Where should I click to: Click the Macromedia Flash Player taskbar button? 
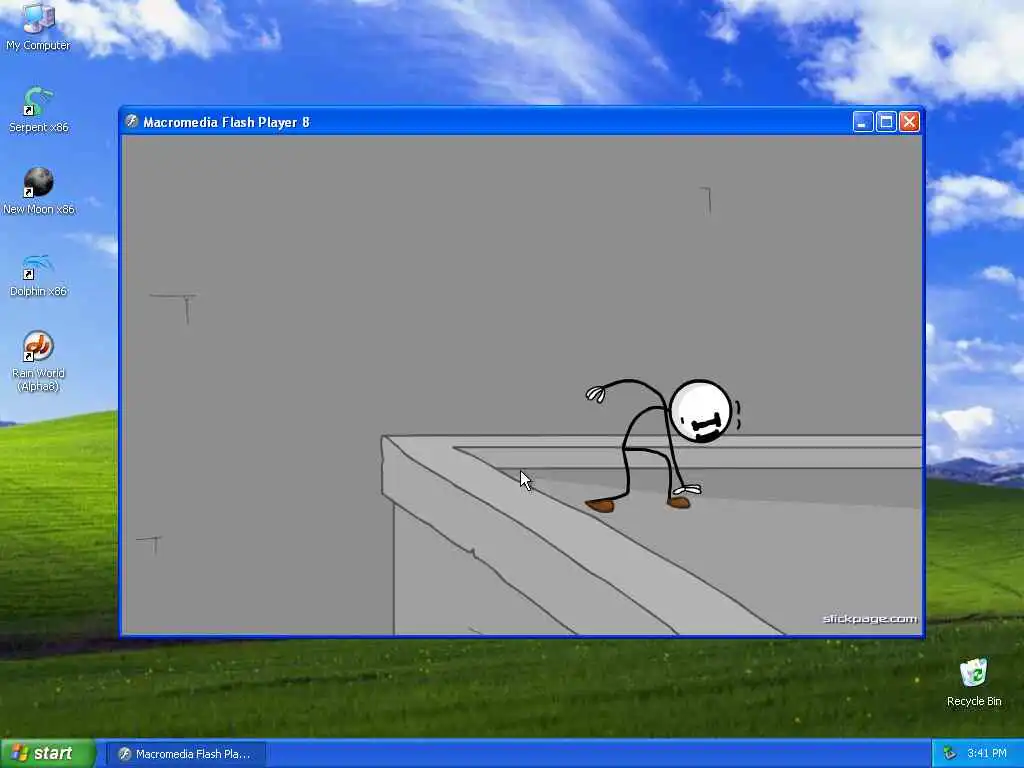[186, 754]
